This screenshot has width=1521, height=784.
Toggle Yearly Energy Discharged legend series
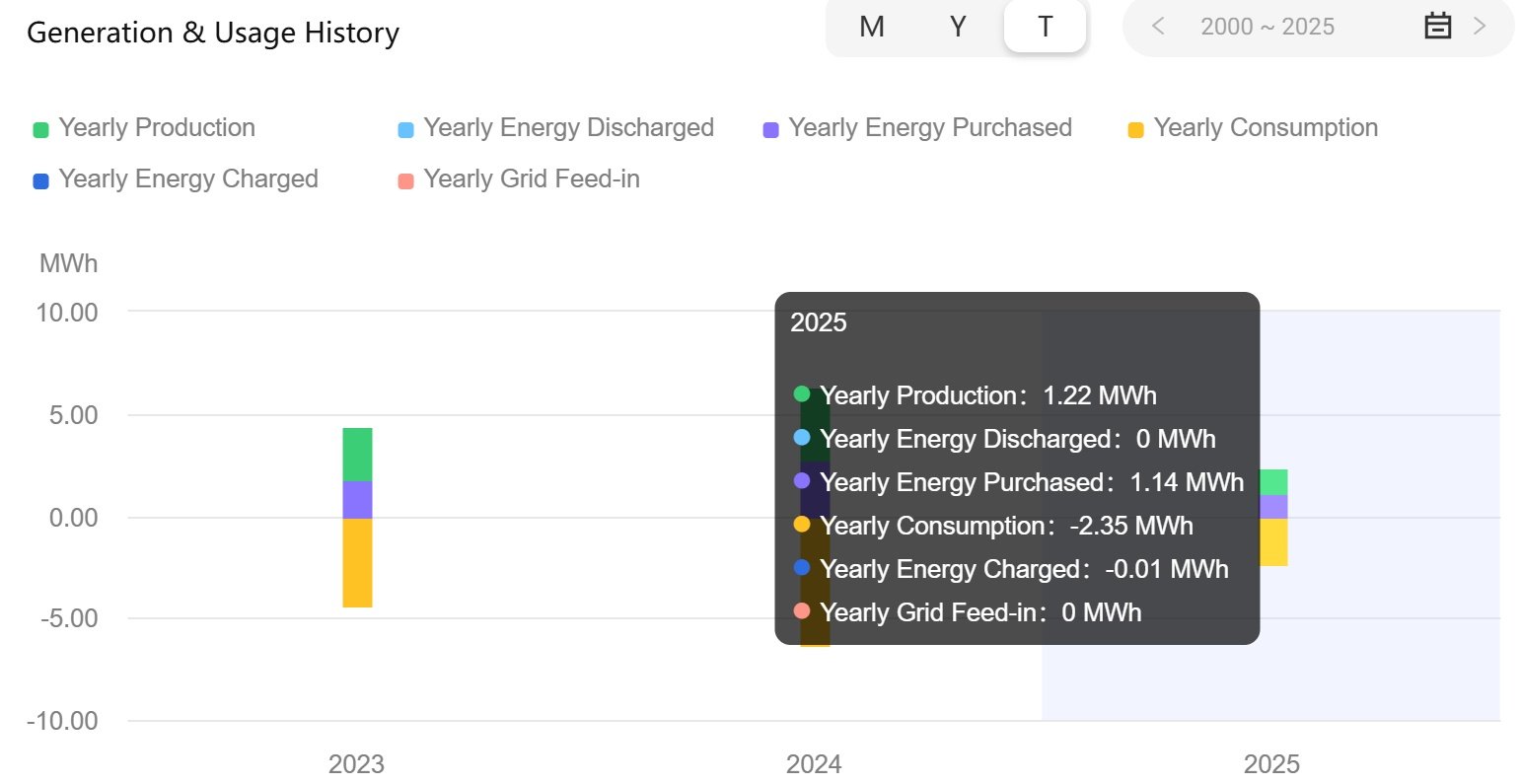(x=568, y=128)
